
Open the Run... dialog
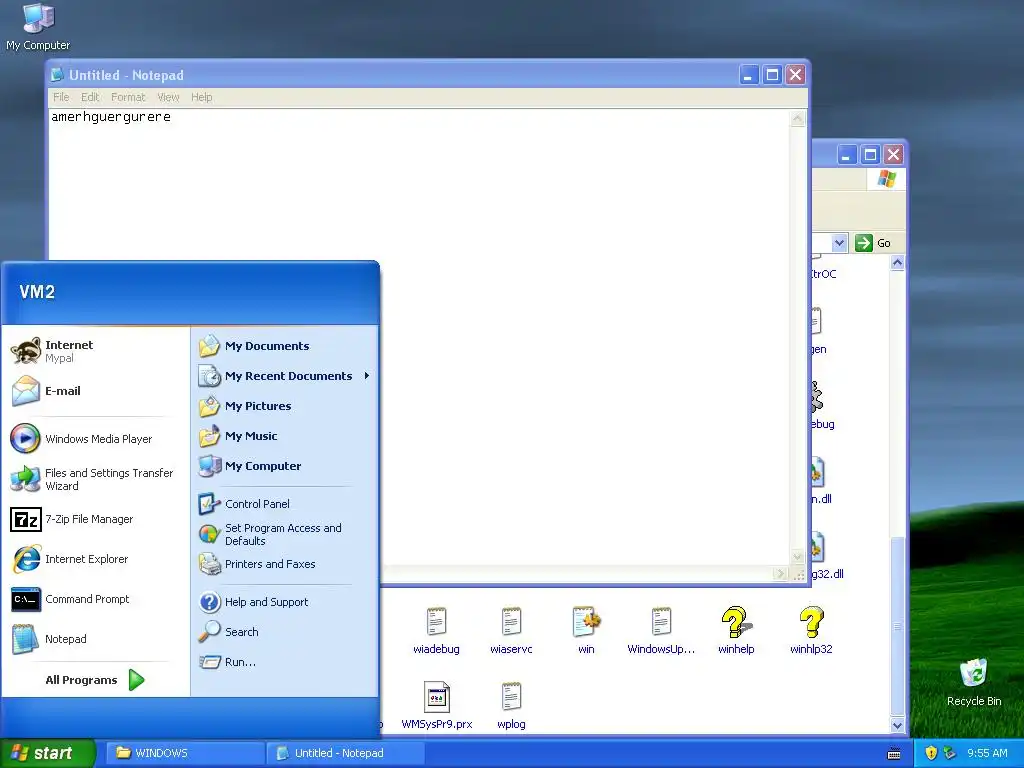click(x=284, y=662)
